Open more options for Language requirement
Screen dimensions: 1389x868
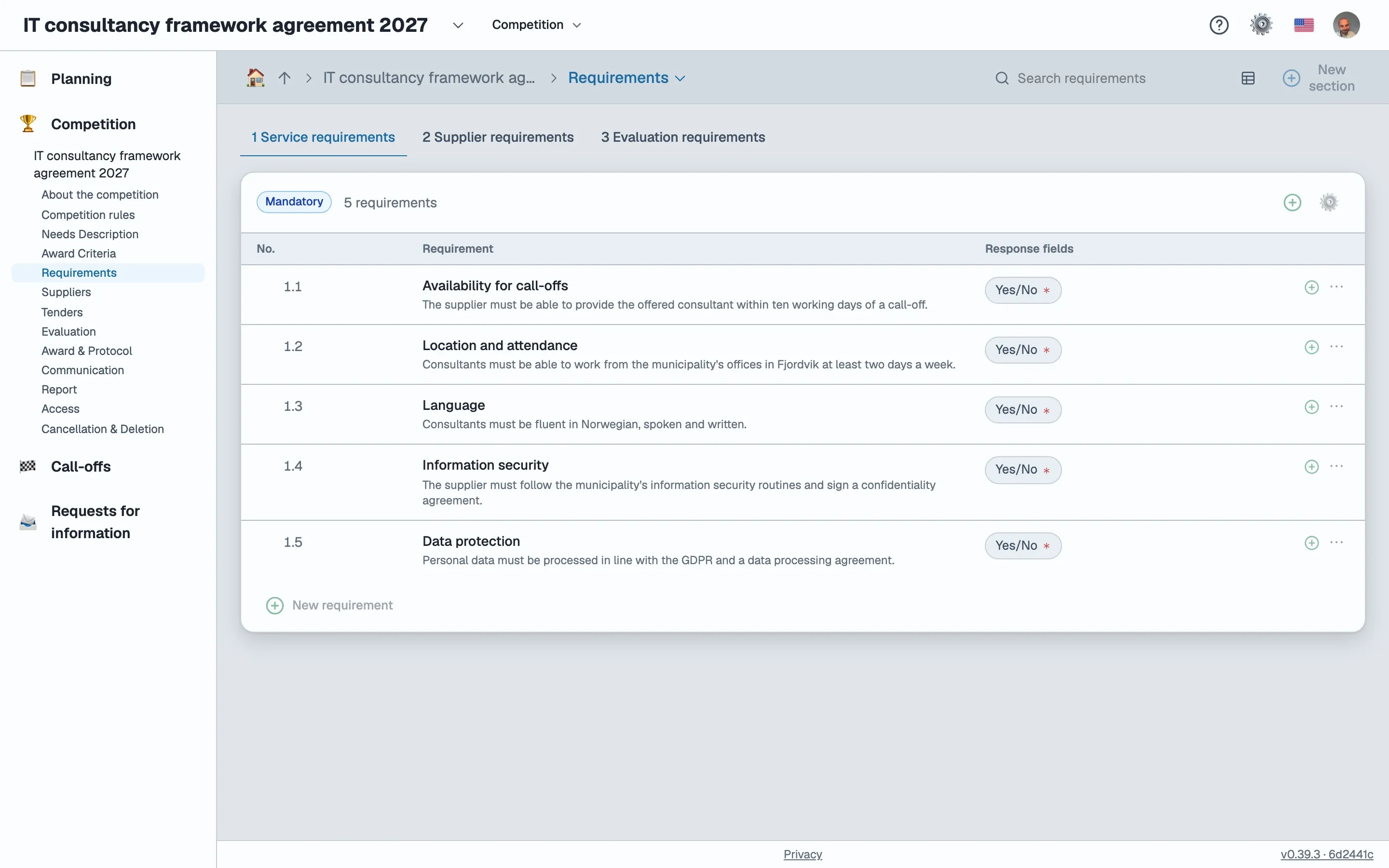(x=1336, y=406)
